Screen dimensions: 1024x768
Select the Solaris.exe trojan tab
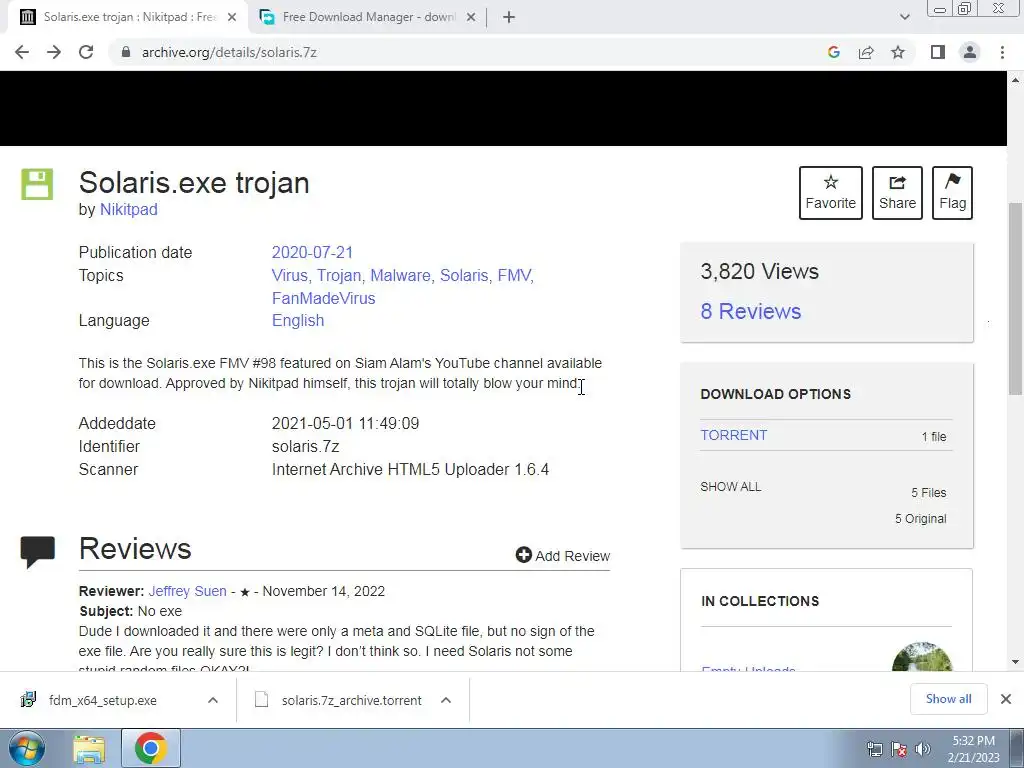[129, 17]
